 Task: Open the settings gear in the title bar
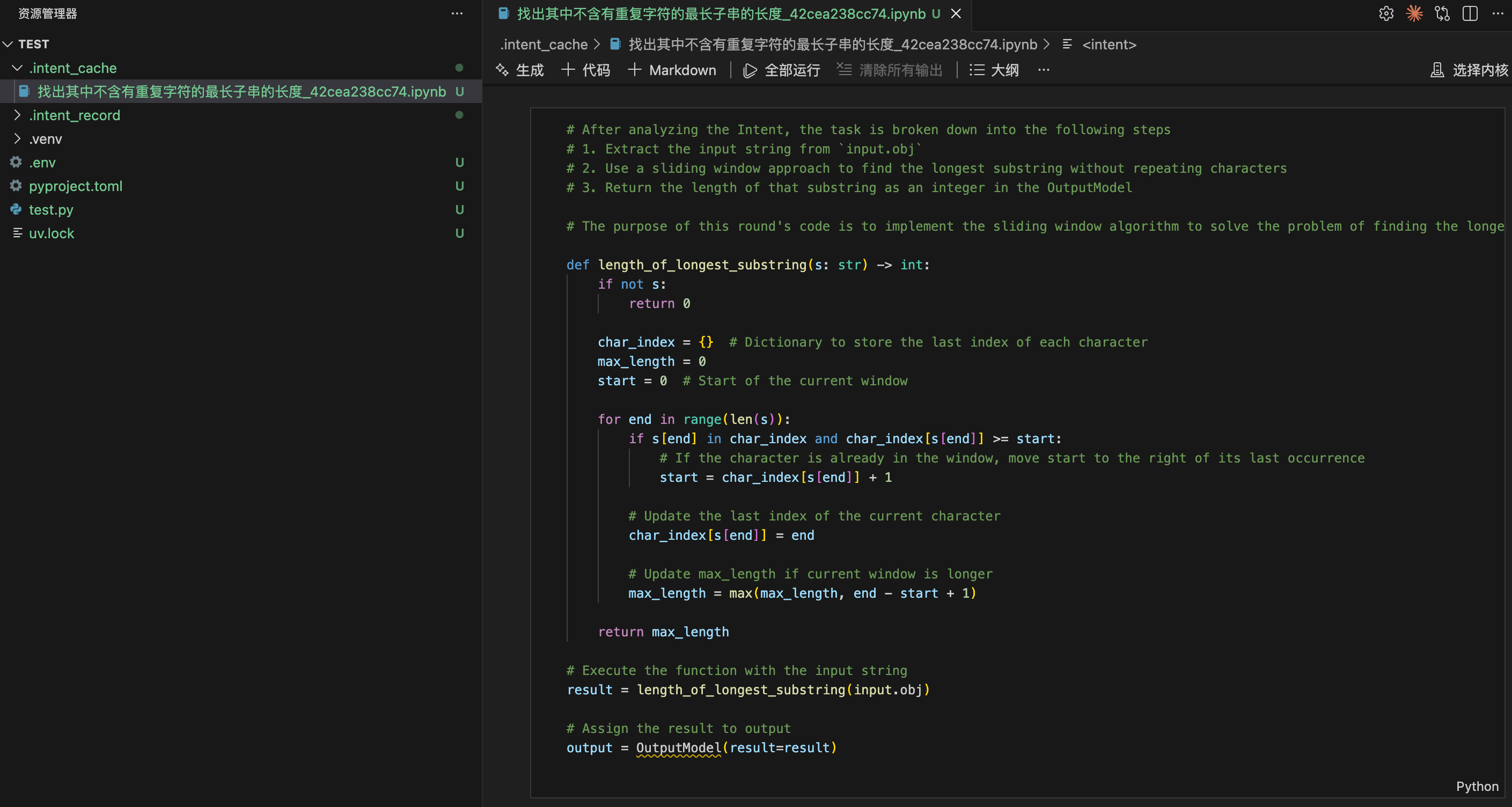(x=1386, y=13)
